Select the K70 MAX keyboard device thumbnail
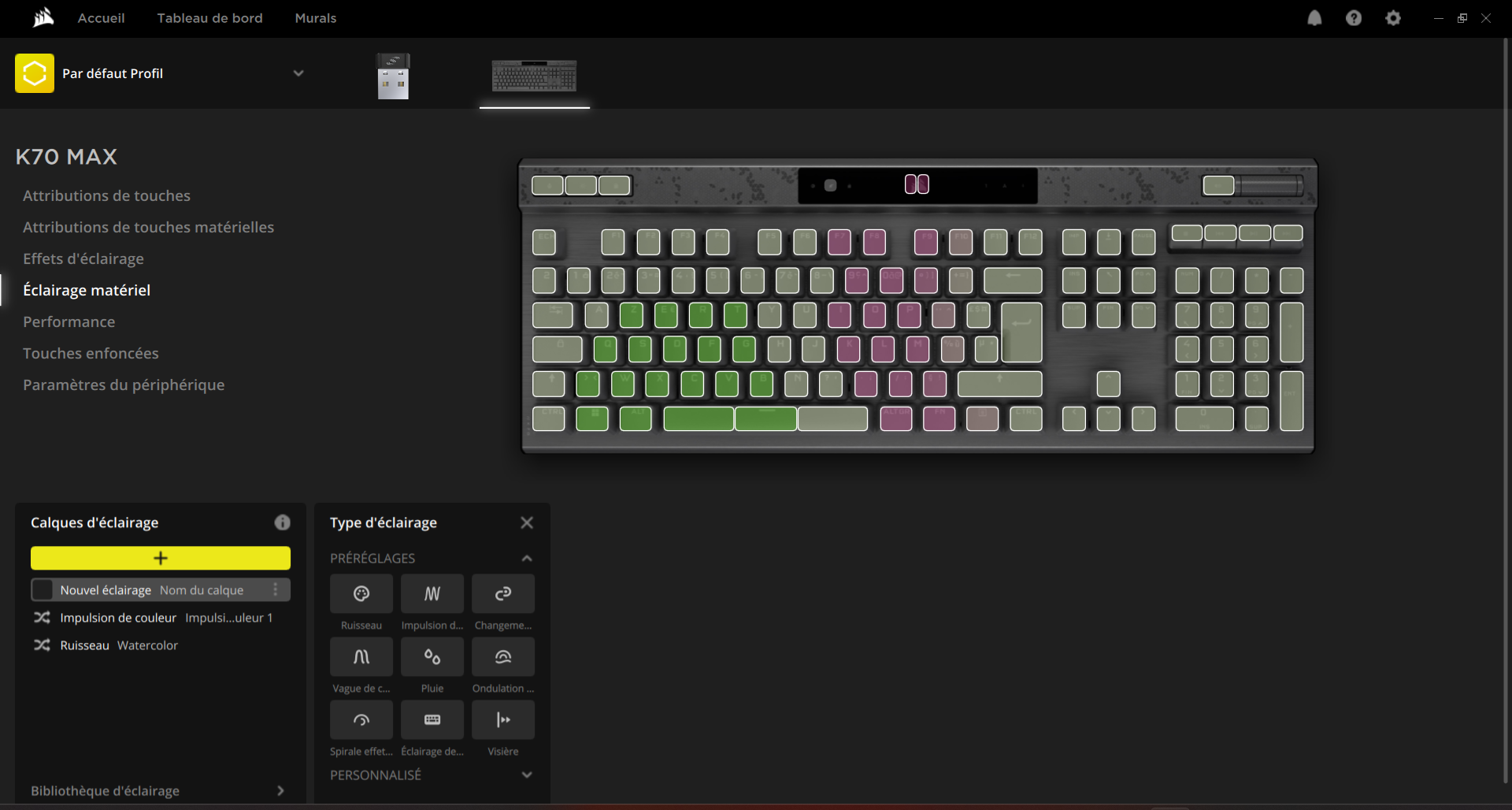Screen dimensions: 1512x810 534,76
